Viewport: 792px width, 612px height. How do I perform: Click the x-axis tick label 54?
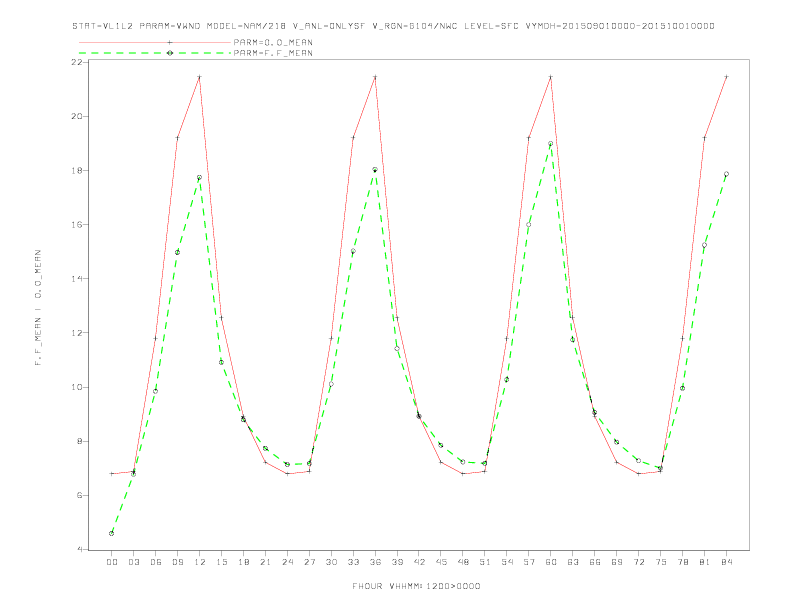(507, 562)
